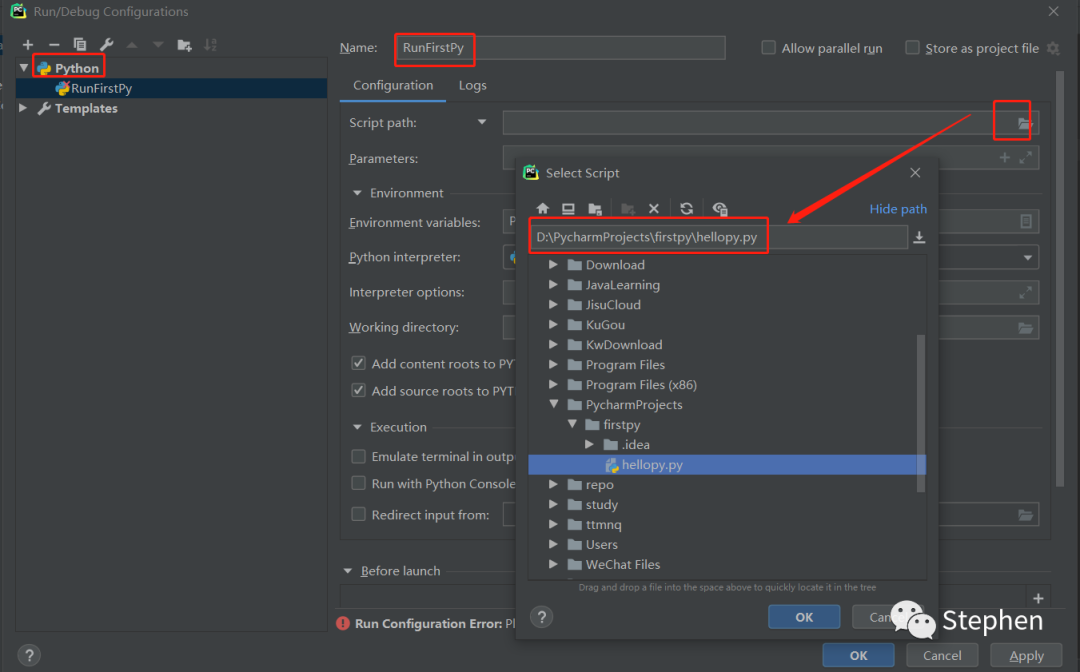The width and height of the screenshot is (1080, 672).
Task: Go to Home directory icon in Select Script
Action: 543,209
